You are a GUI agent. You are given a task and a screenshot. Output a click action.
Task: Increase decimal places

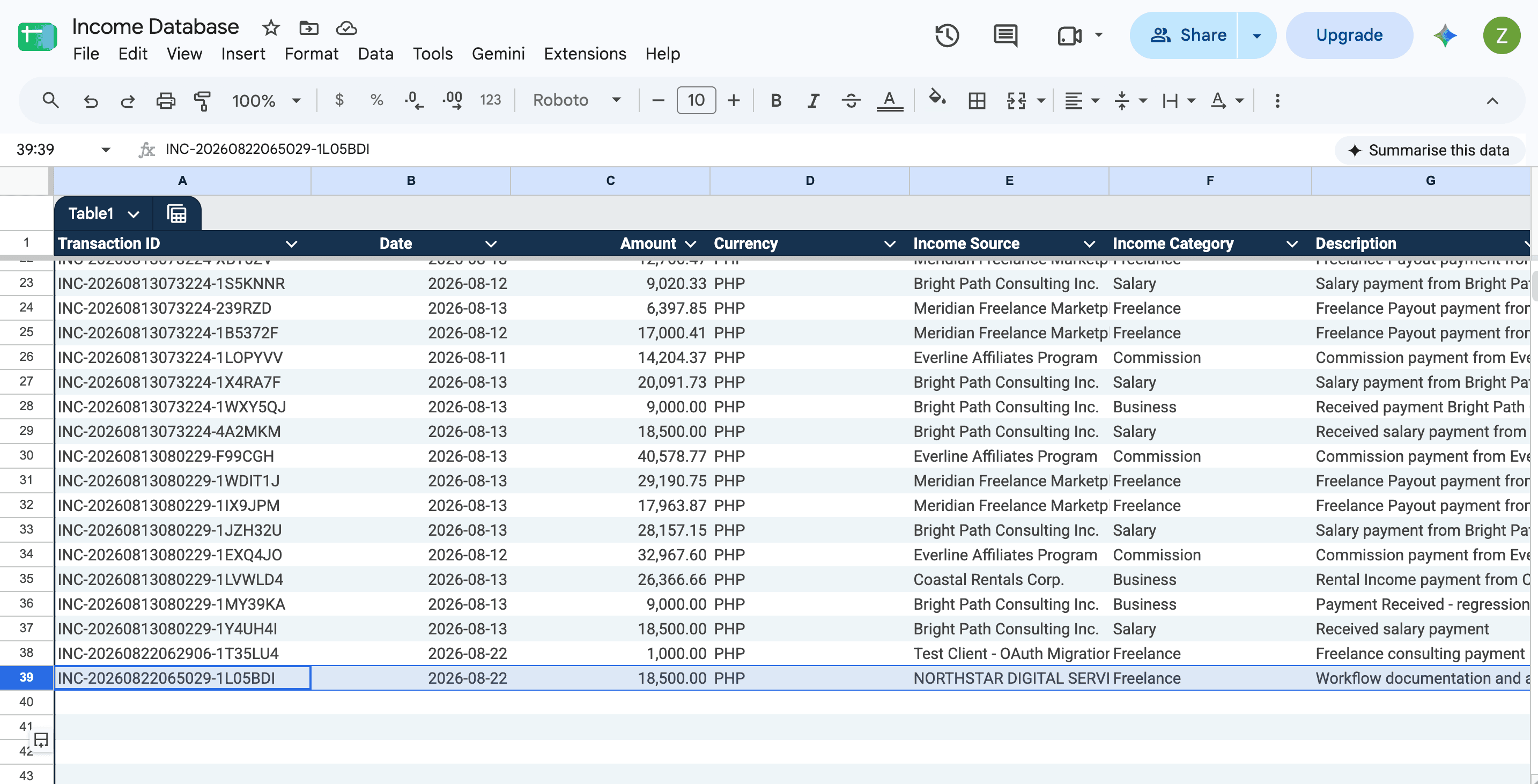(x=453, y=100)
